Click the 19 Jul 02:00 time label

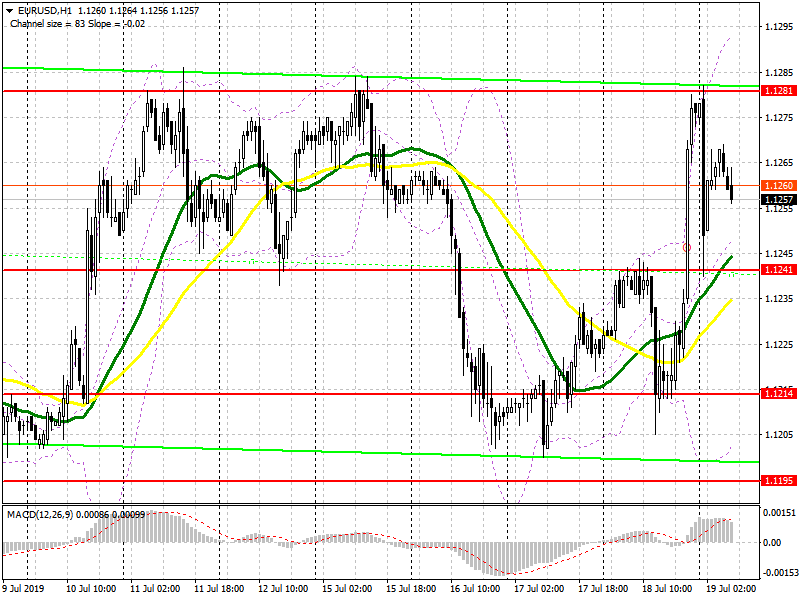pos(731,589)
